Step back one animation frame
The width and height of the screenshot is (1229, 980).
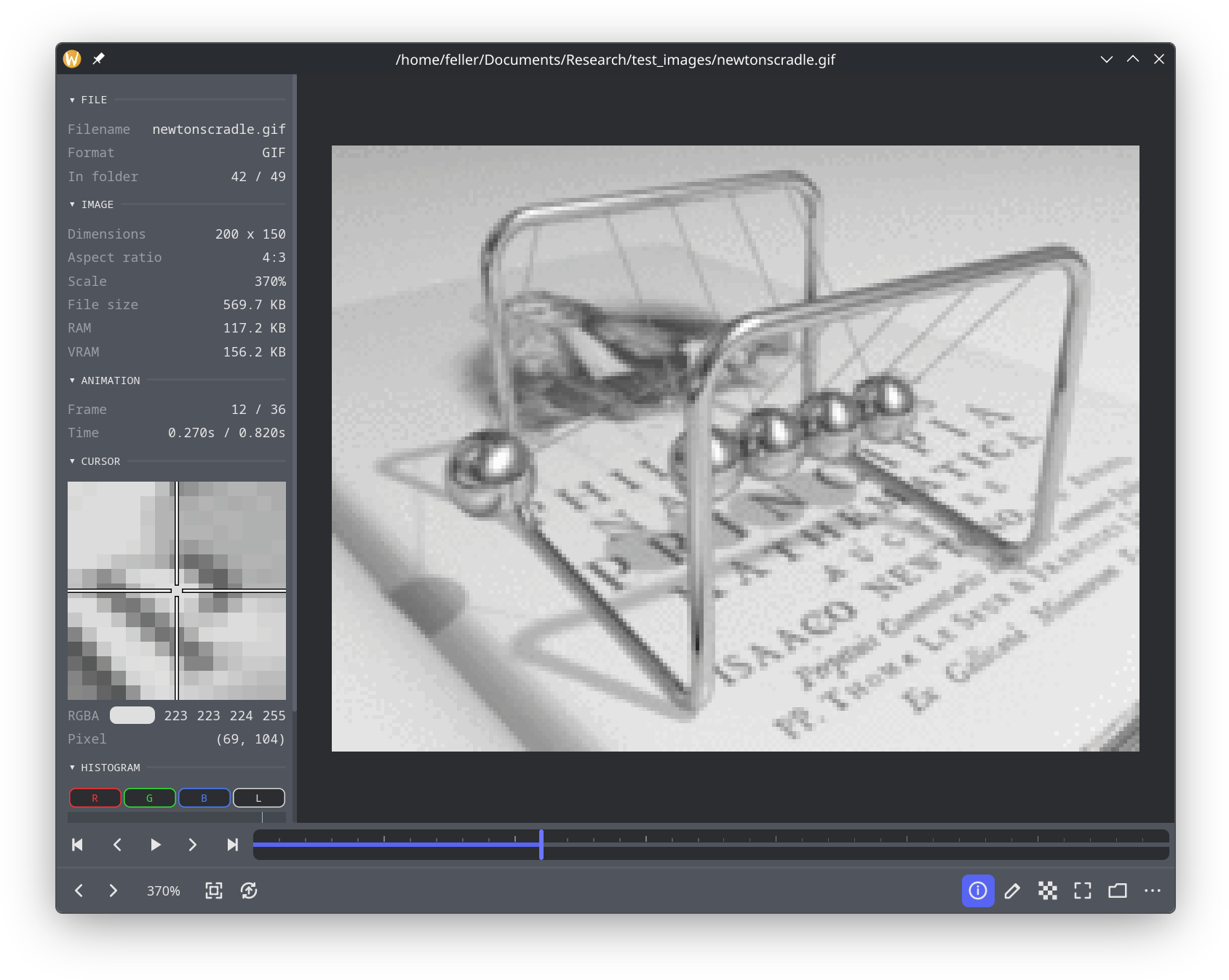click(117, 845)
